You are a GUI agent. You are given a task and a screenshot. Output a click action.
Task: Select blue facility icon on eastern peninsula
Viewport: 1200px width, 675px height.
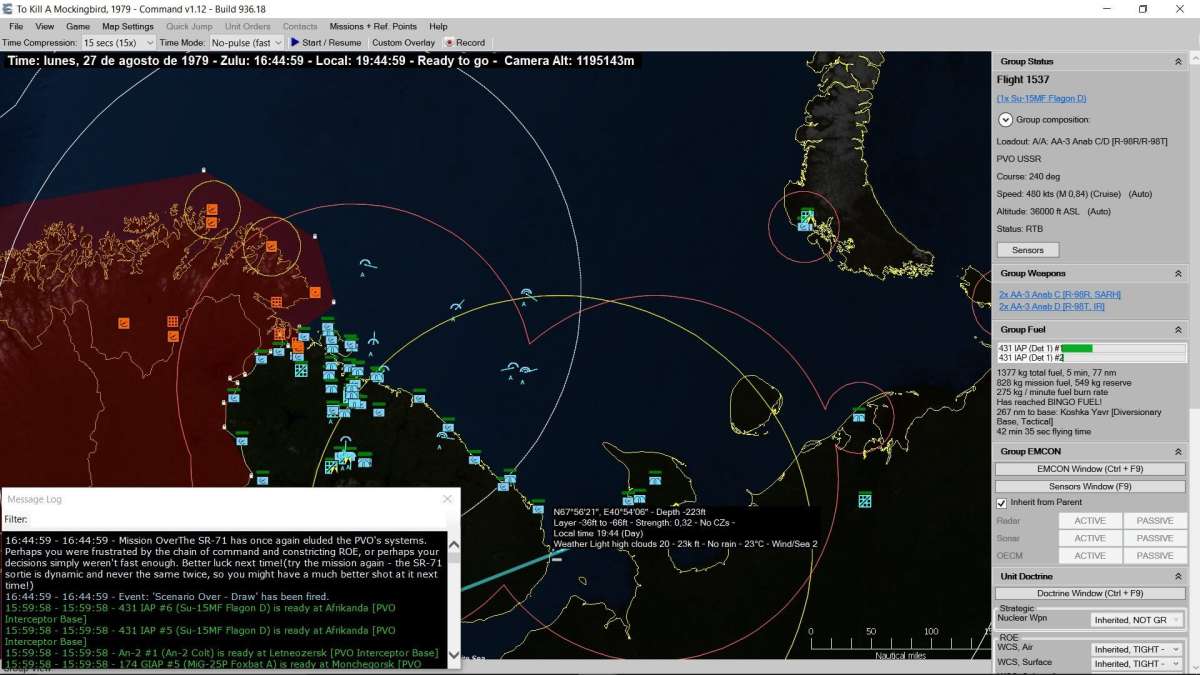coord(858,416)
